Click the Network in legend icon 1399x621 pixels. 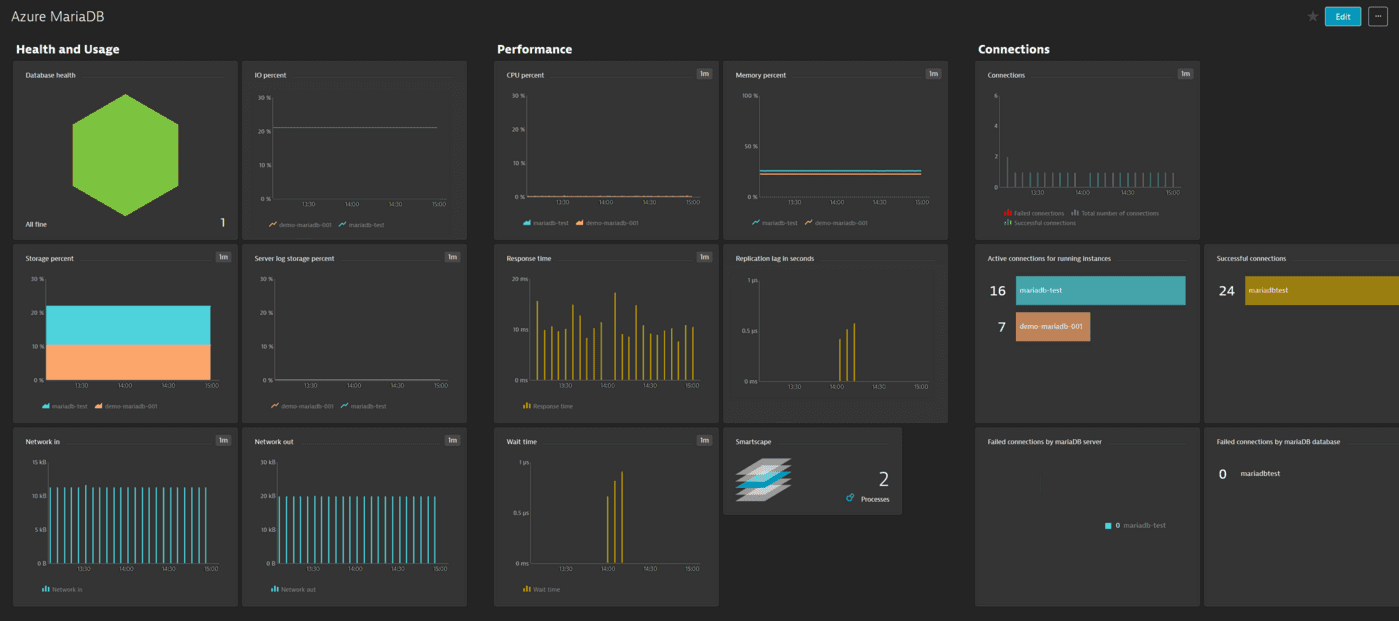[45, 589]
